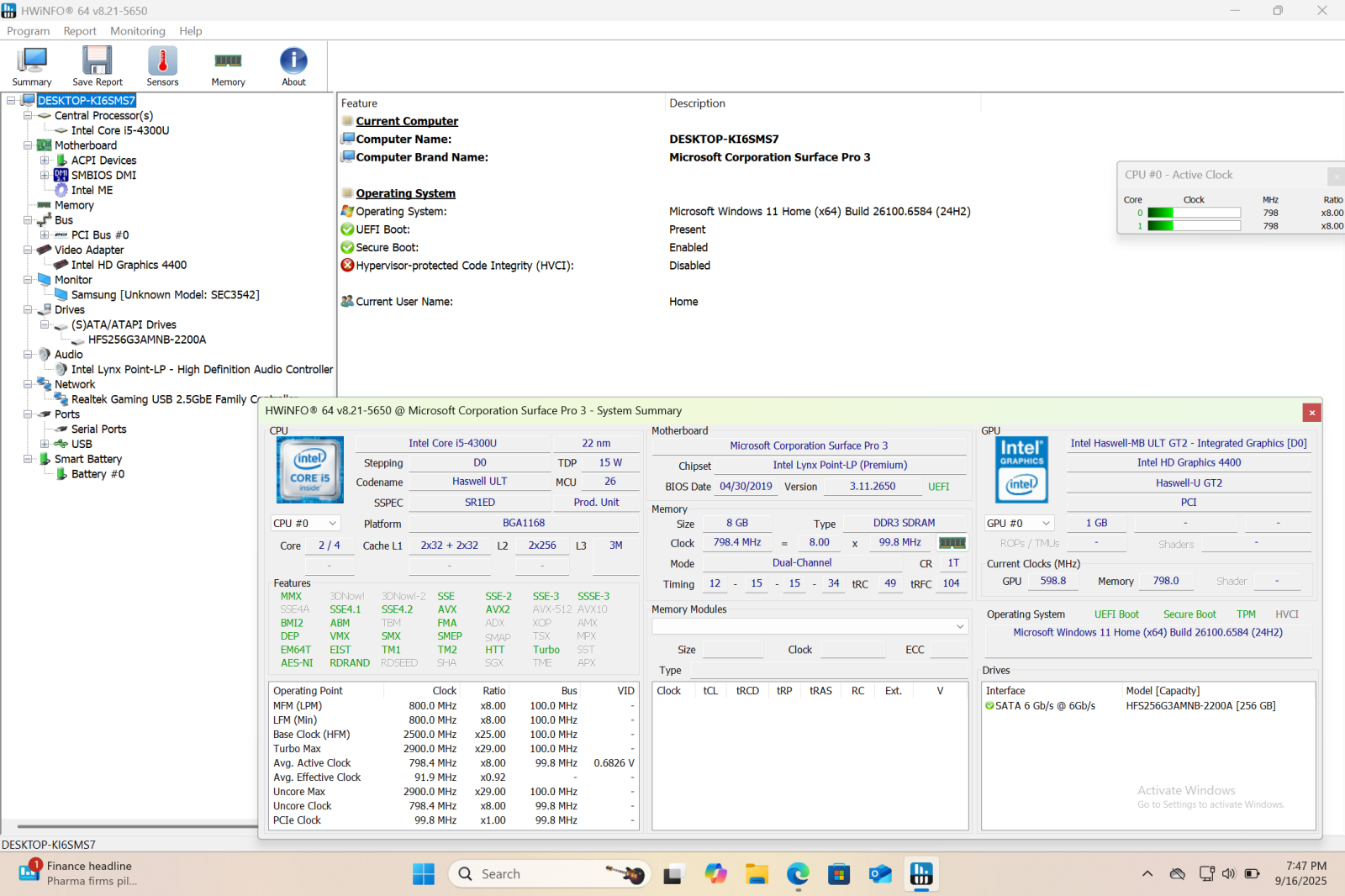Open the CPU #0 selector dropdown

tap(305, 523)
